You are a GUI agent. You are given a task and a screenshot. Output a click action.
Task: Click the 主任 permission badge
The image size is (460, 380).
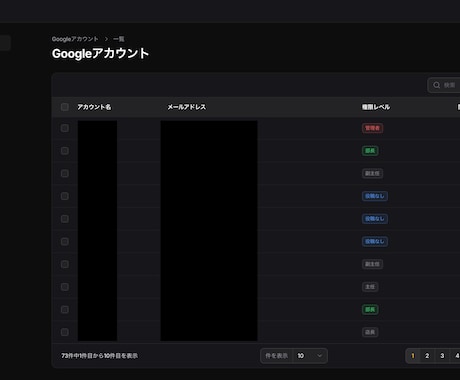pyautogui.click(x=370, y=287)
